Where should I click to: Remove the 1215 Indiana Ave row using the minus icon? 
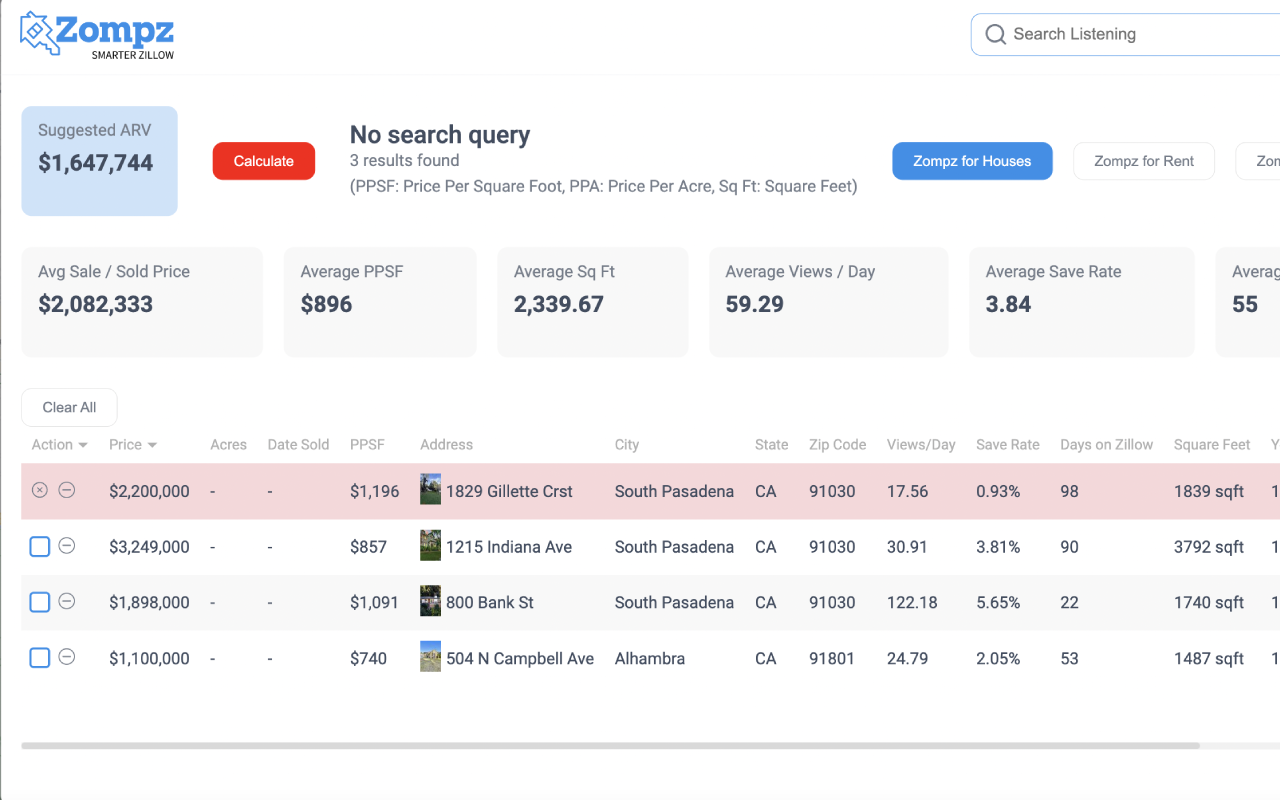[x=67, y=546]
